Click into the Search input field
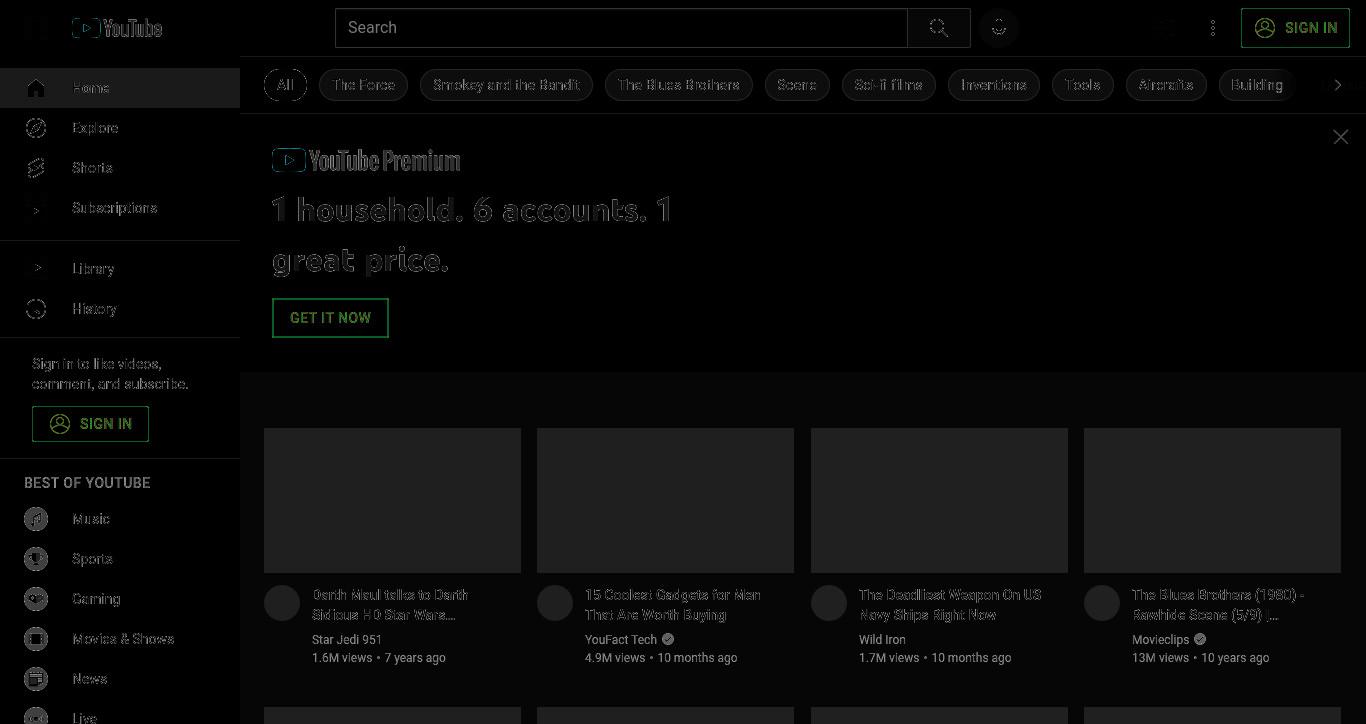Image resolution: width=1366 pixels, height=724 pixels. [x=621, y=28]
